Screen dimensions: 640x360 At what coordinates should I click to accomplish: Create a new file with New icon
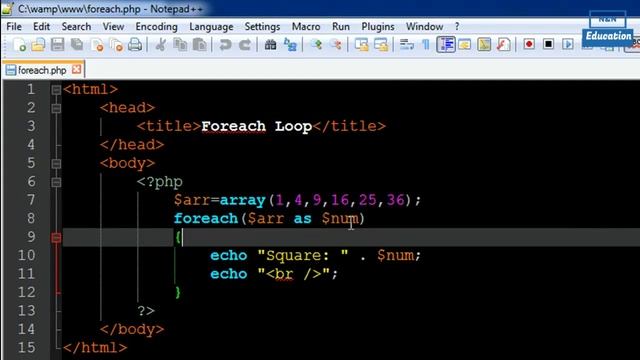(x=19, y=44)
